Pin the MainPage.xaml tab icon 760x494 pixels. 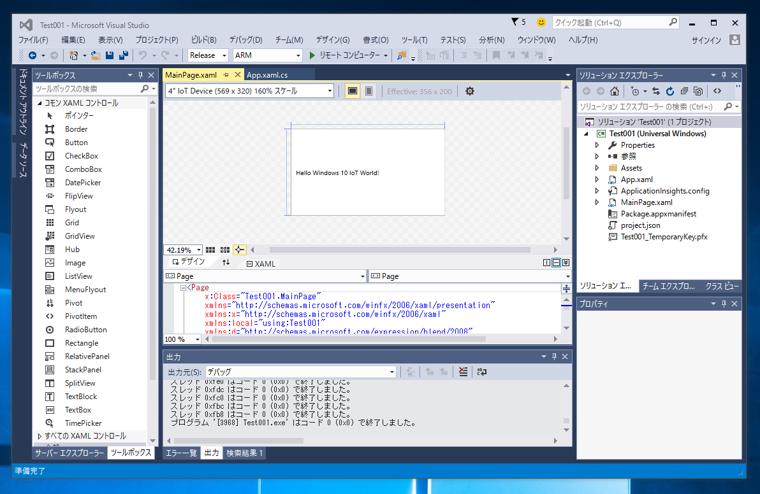[226, 75]
